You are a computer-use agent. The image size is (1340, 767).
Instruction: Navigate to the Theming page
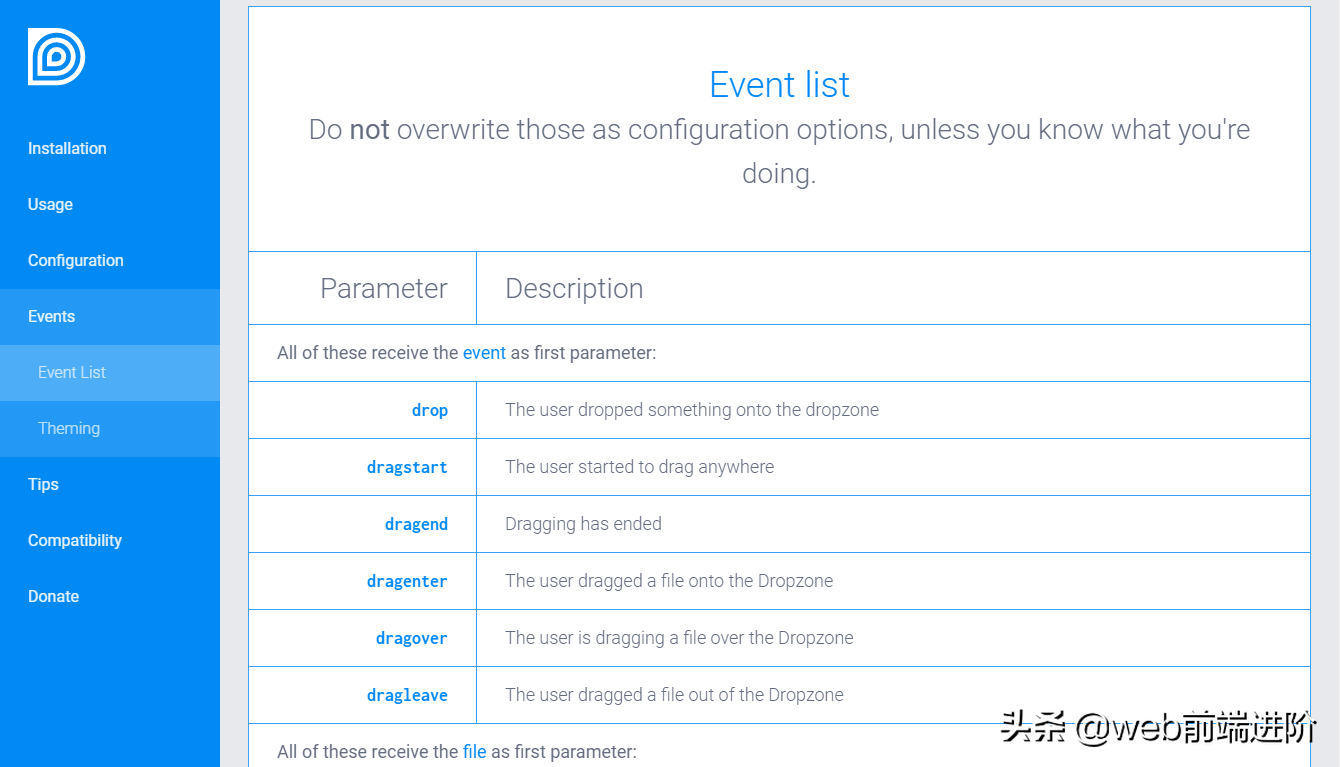68,428
